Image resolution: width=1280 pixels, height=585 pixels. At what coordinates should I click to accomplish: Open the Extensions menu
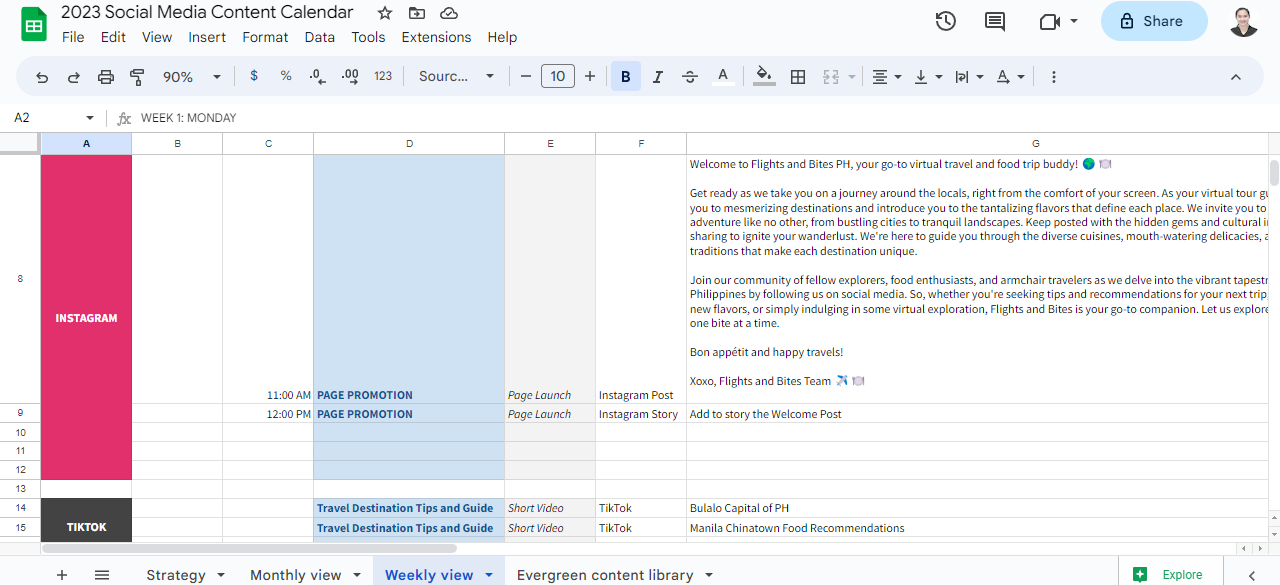[x=436, y=37]
